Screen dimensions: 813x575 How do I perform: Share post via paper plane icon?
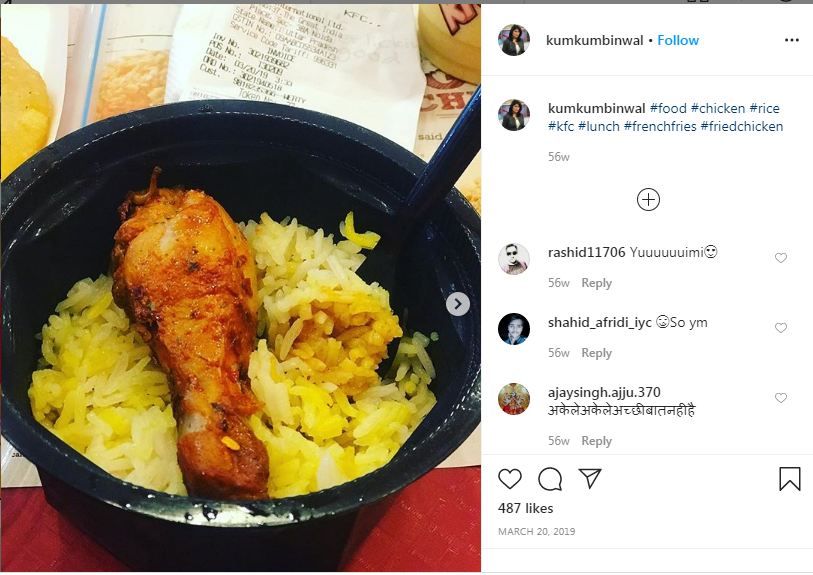[x=590, y=478]
